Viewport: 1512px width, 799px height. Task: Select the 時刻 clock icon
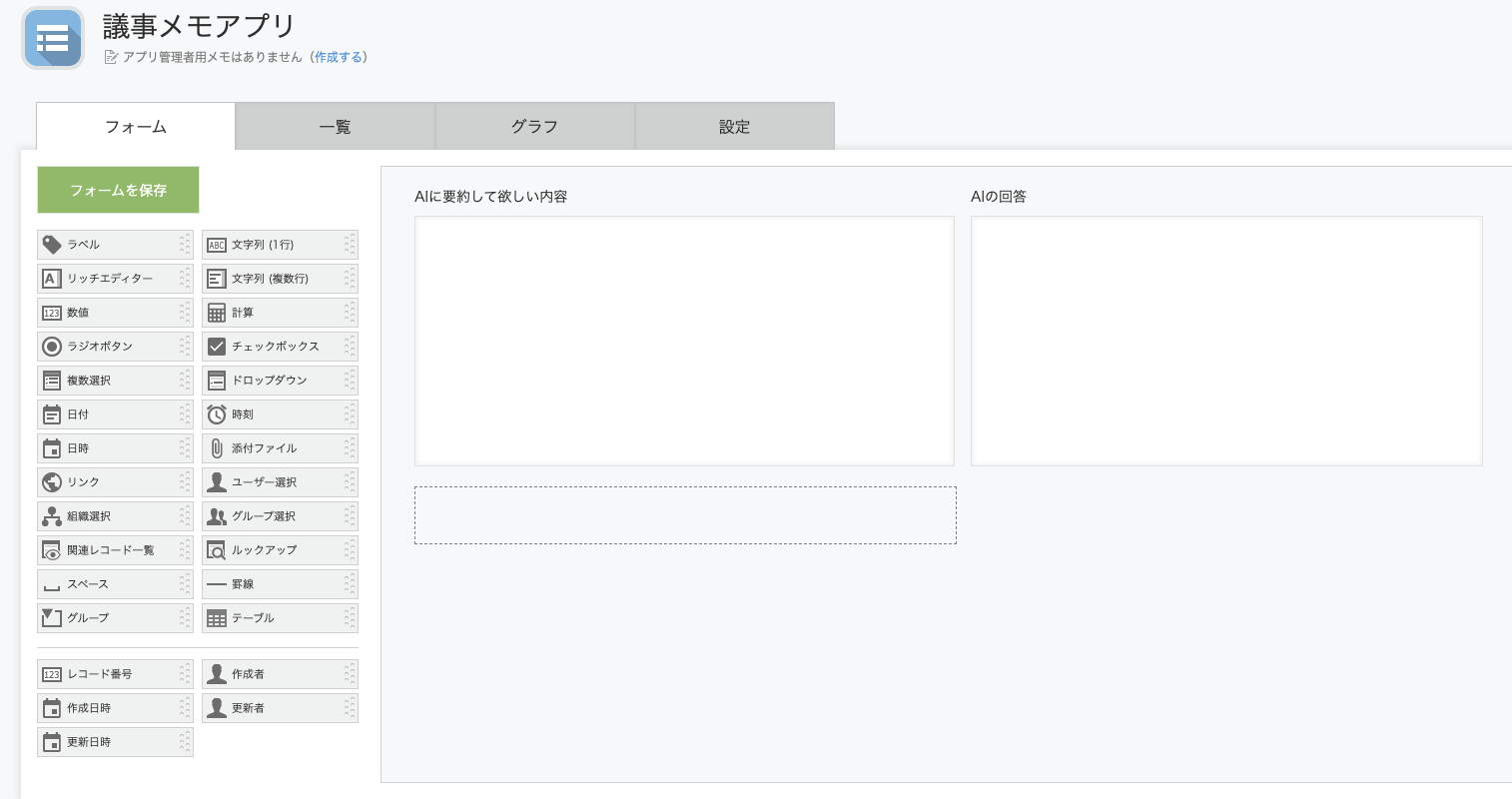(x=217, y=414)
